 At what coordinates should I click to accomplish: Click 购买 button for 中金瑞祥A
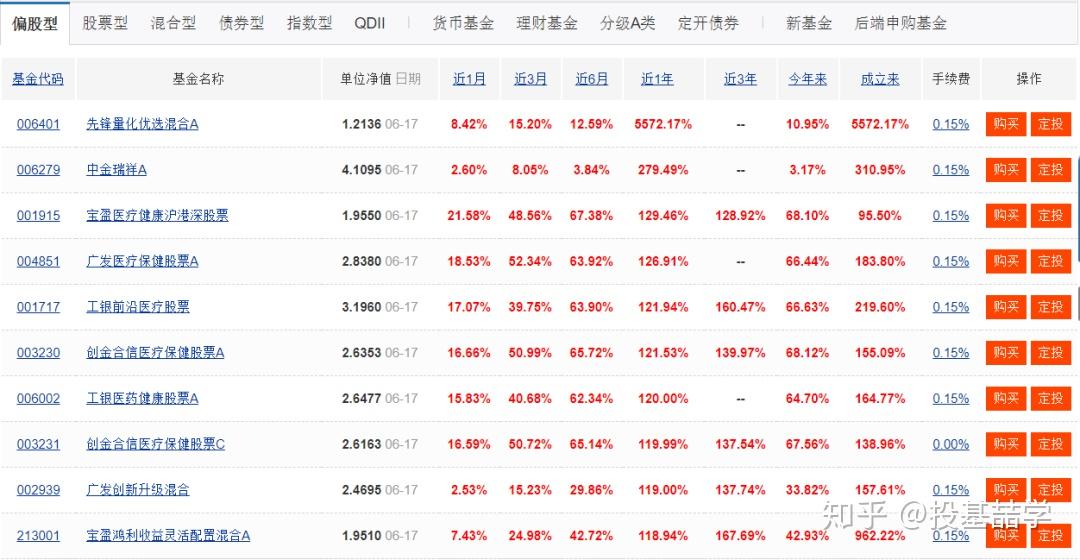[1006, 169]
